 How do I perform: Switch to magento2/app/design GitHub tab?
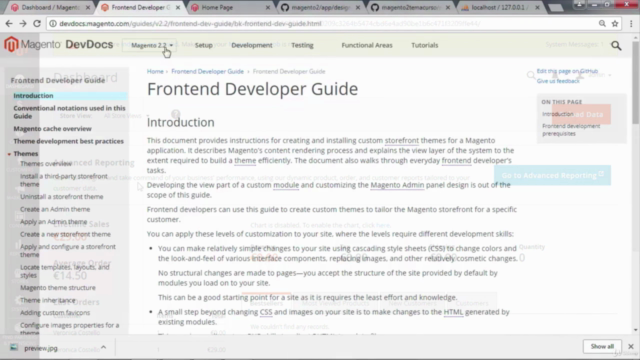point(320,7)
